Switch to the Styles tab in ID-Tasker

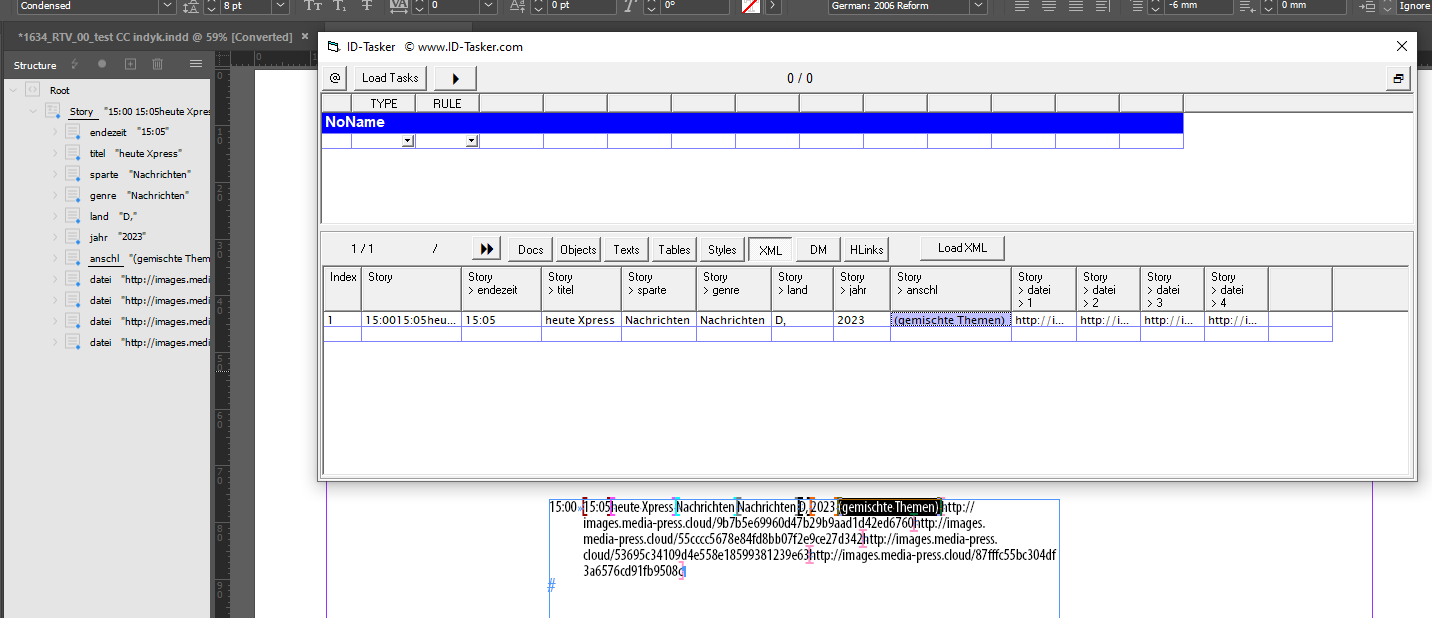point(721,249)
